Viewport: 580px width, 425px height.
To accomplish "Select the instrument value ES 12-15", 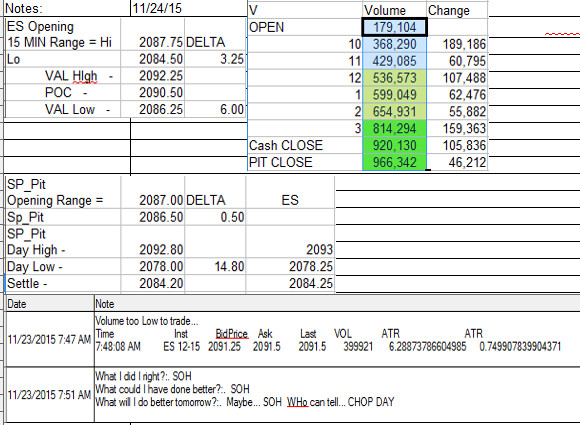I will pyautogui.click(x=181, y=347).
